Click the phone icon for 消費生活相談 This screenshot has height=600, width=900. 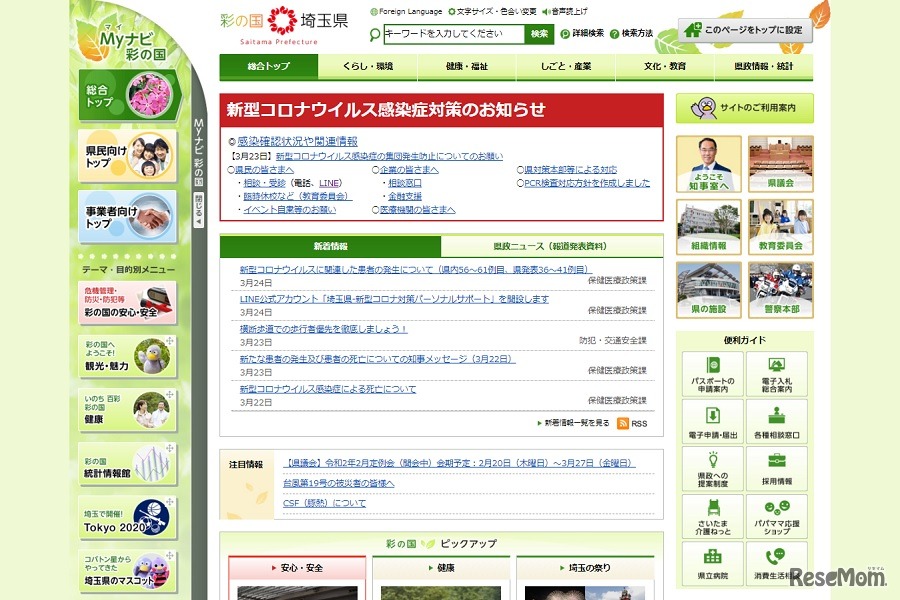[775, 556]
